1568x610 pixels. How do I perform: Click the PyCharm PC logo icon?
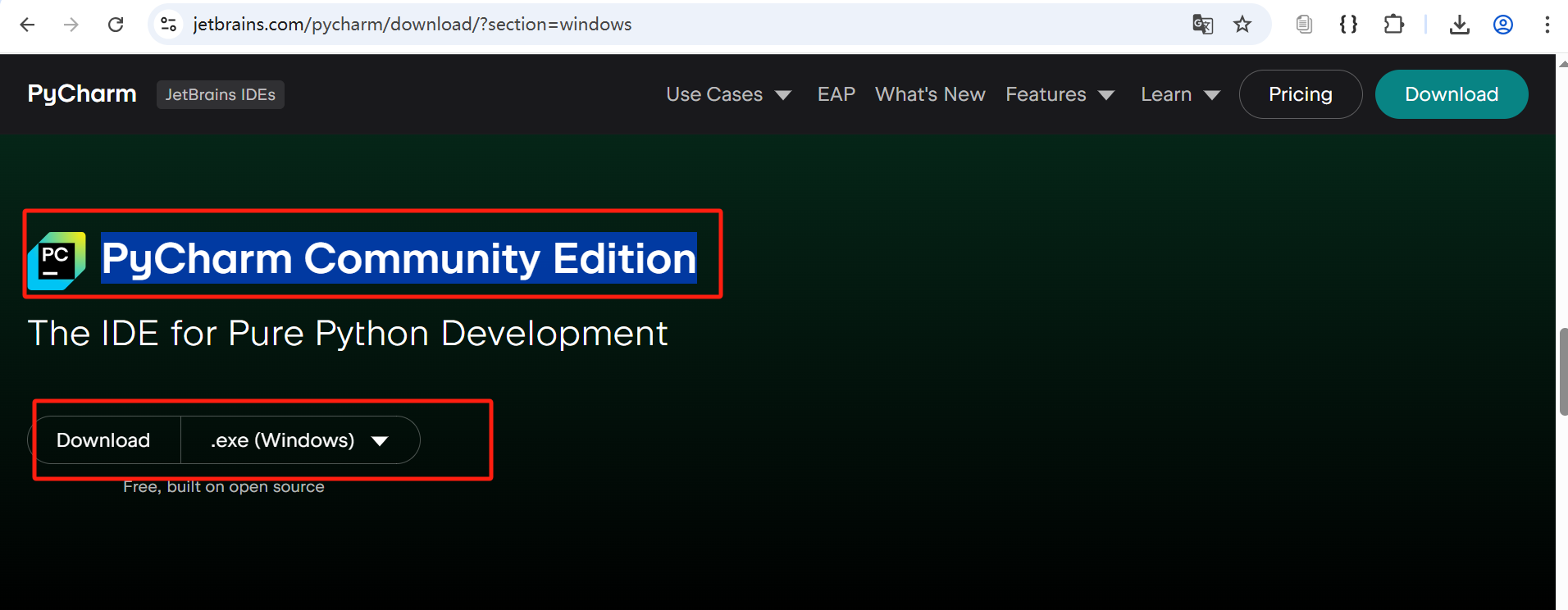point(57,261)
